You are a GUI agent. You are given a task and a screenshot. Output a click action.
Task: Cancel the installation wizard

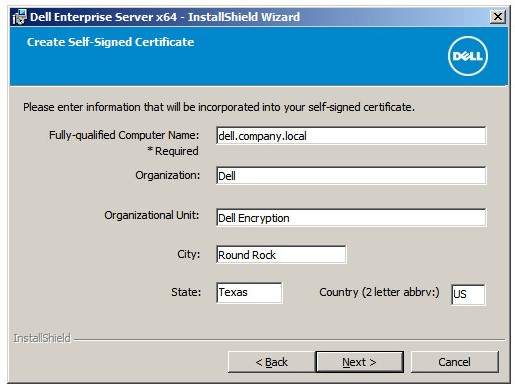[455, 362]
